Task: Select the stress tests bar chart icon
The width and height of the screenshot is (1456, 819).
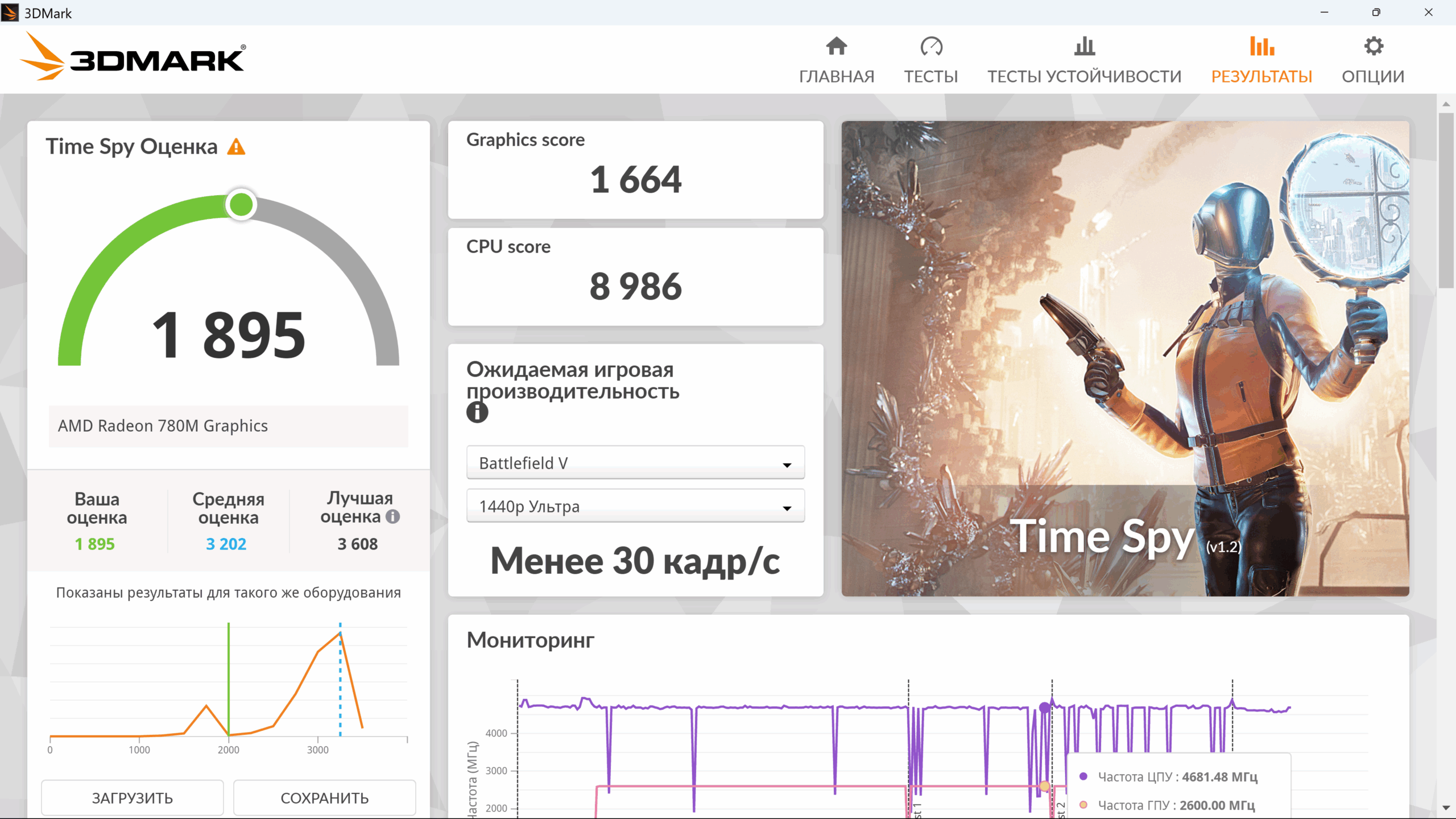Action: (x=1084, y=46)
